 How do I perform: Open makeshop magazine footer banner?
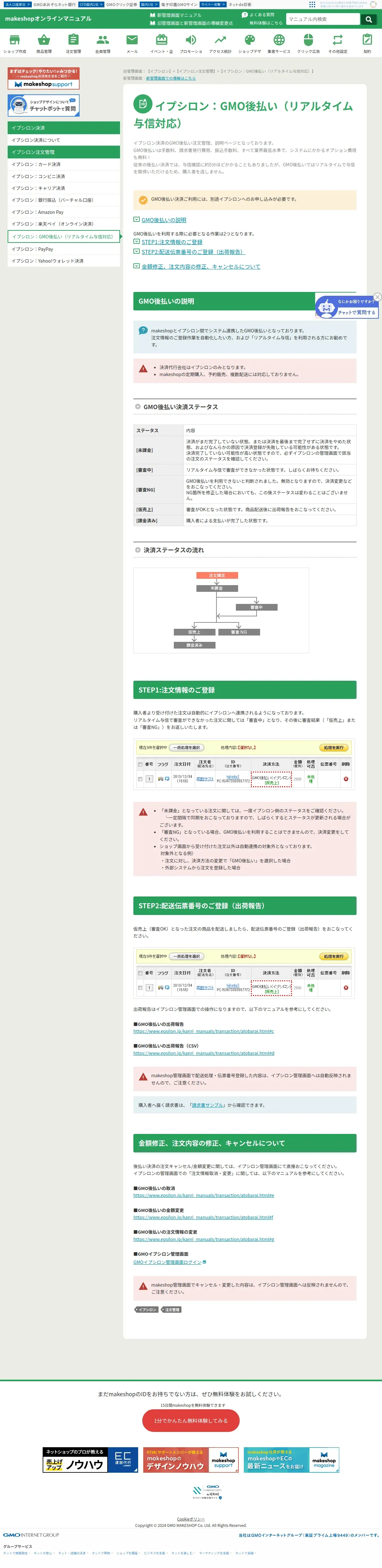291,1460
